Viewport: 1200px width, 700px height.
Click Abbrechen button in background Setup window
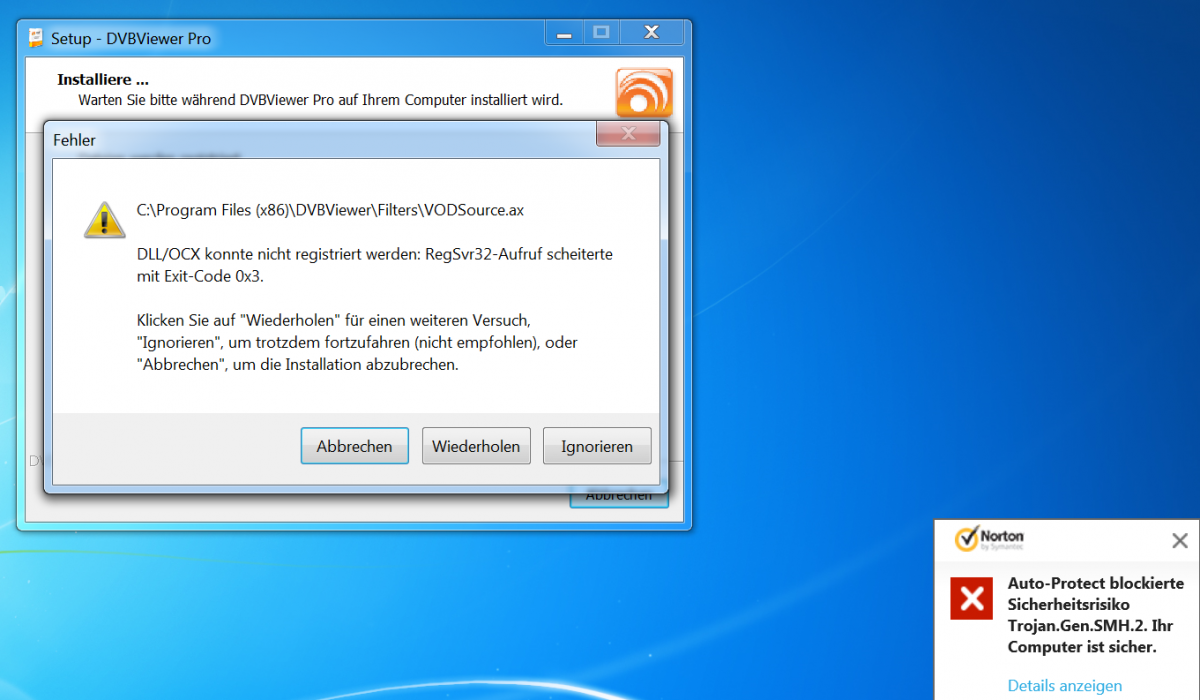(x=619, y=497)
